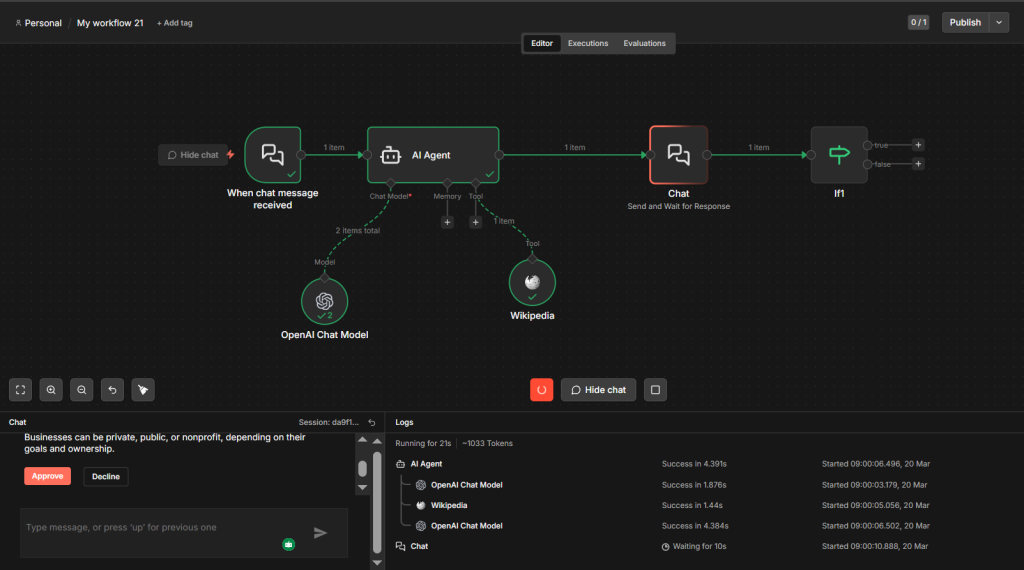Screen dimensions: 1024x570
Task: Click the red stop execution button
Action: coord(541,390)
